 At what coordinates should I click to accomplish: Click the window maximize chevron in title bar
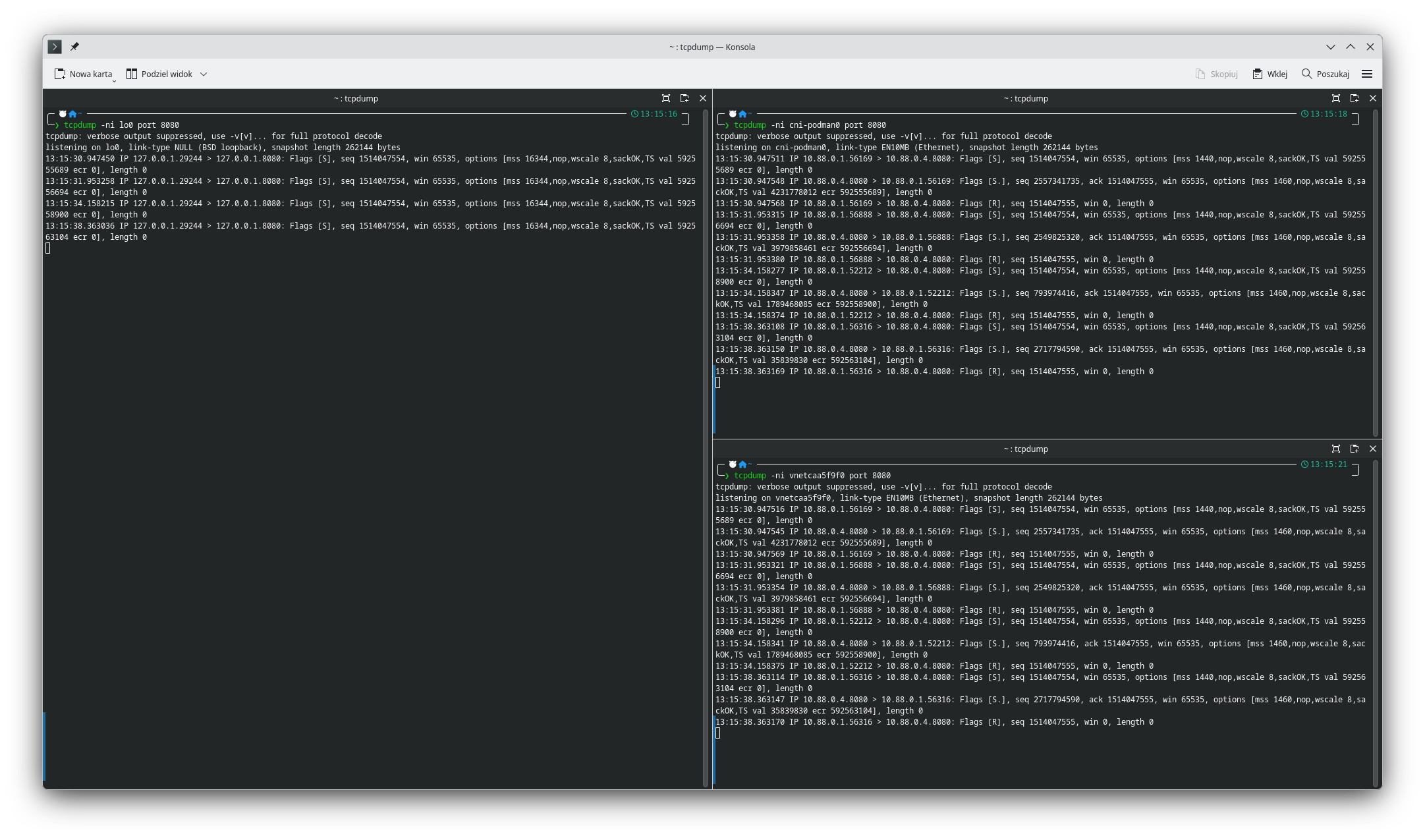[1351, 47]
